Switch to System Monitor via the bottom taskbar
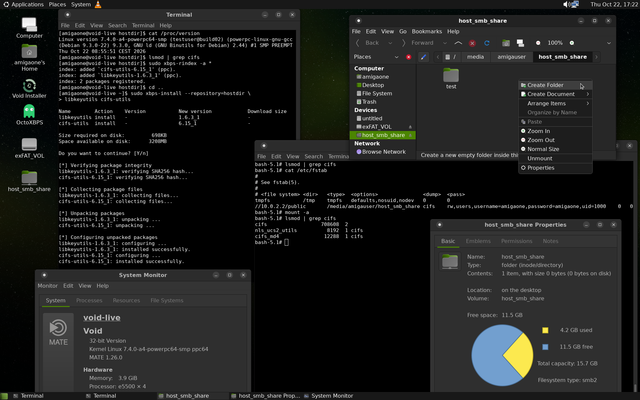Image resolution: width=640 pixels, height=400 pixels. (329, 396)
